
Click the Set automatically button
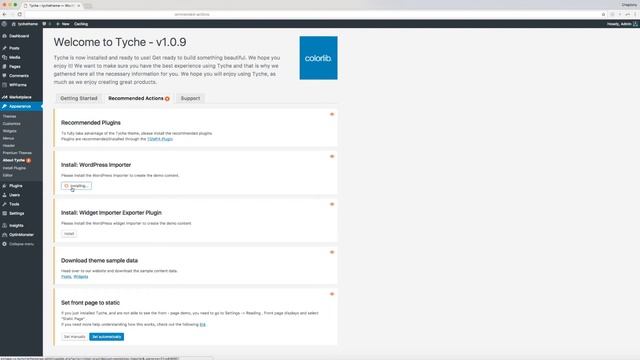coord(107,337)
